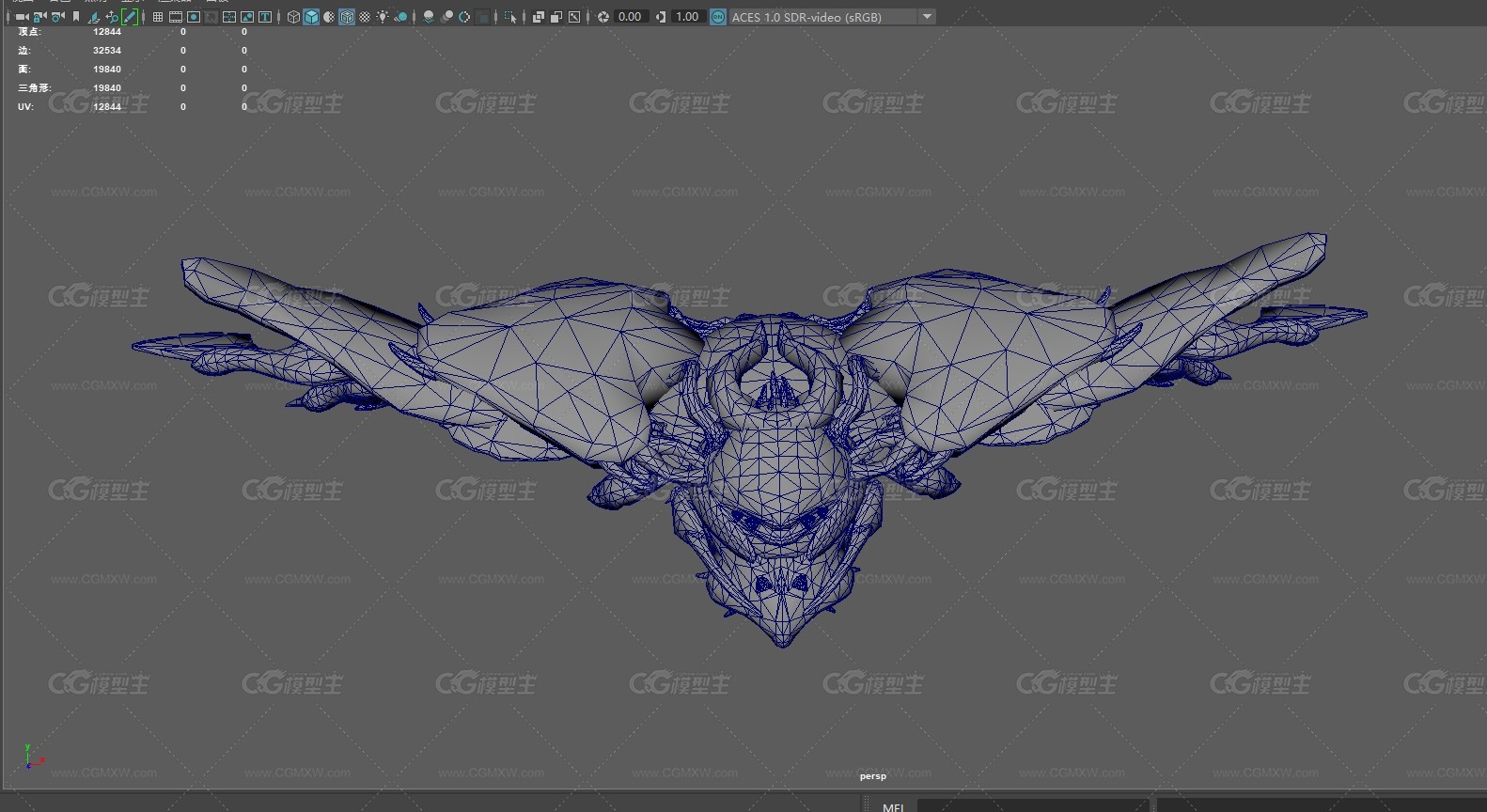The width and height of the screenshot is (1487, 812).
Task: Toggle the X-Ray icon
Action: pyautogui.click(x=539, y=17)
